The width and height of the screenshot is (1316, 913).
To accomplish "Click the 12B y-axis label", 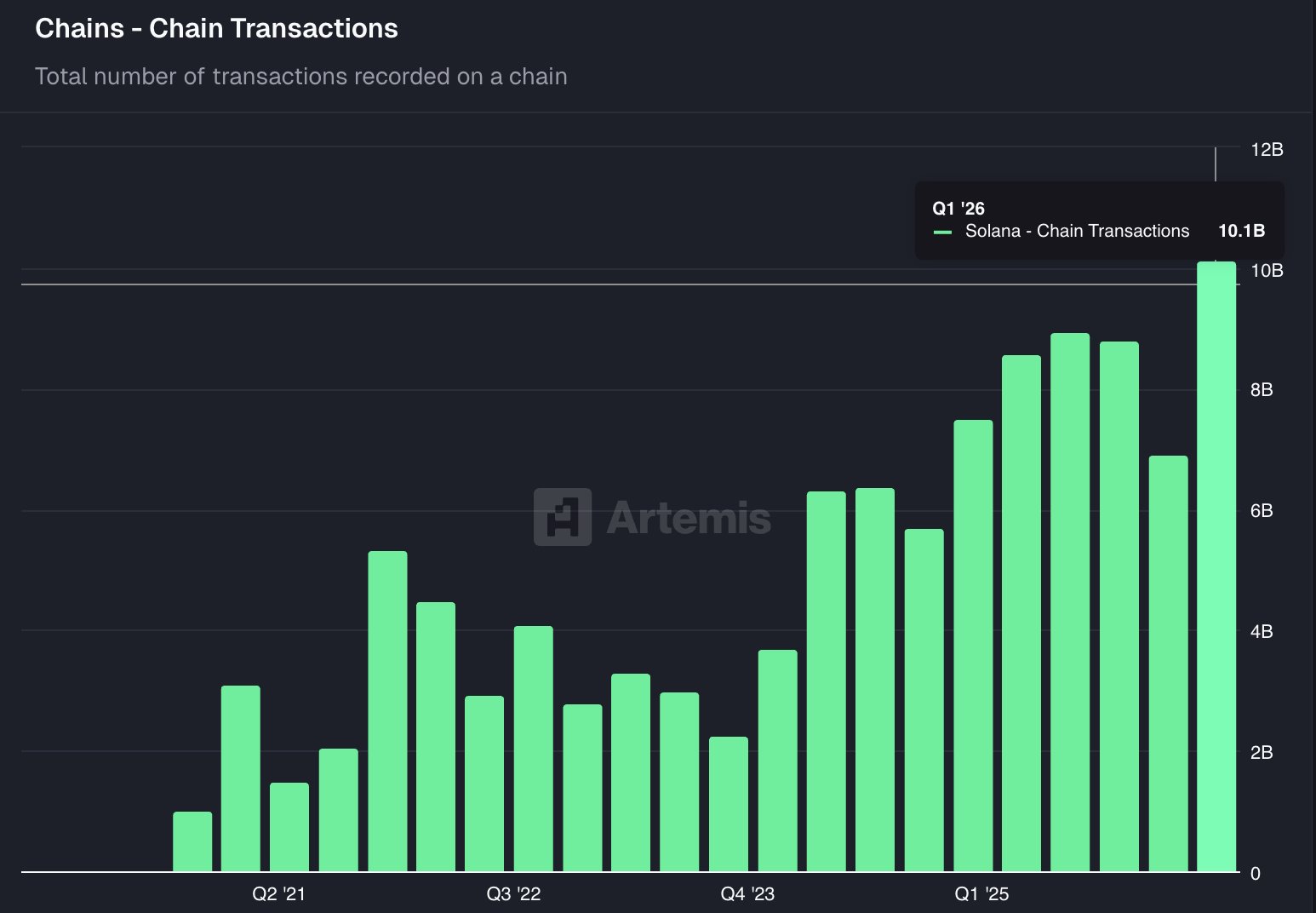I will point(1267,149).
